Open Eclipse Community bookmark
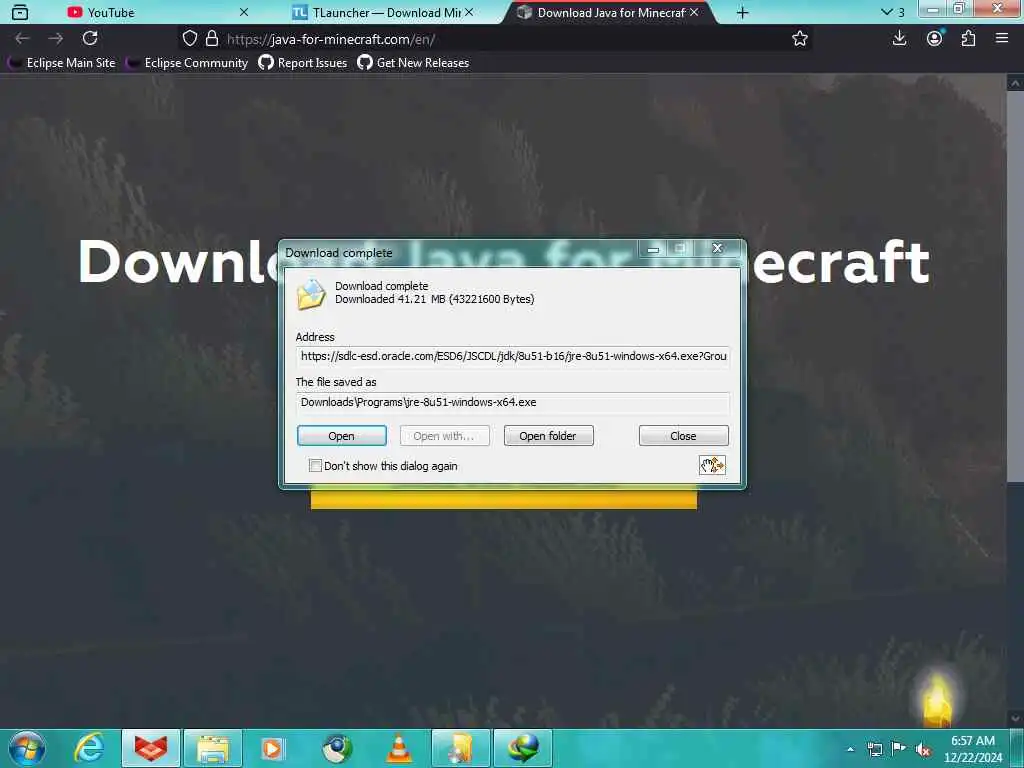This screenshot has height=768, width=1024. pos(187,63)
